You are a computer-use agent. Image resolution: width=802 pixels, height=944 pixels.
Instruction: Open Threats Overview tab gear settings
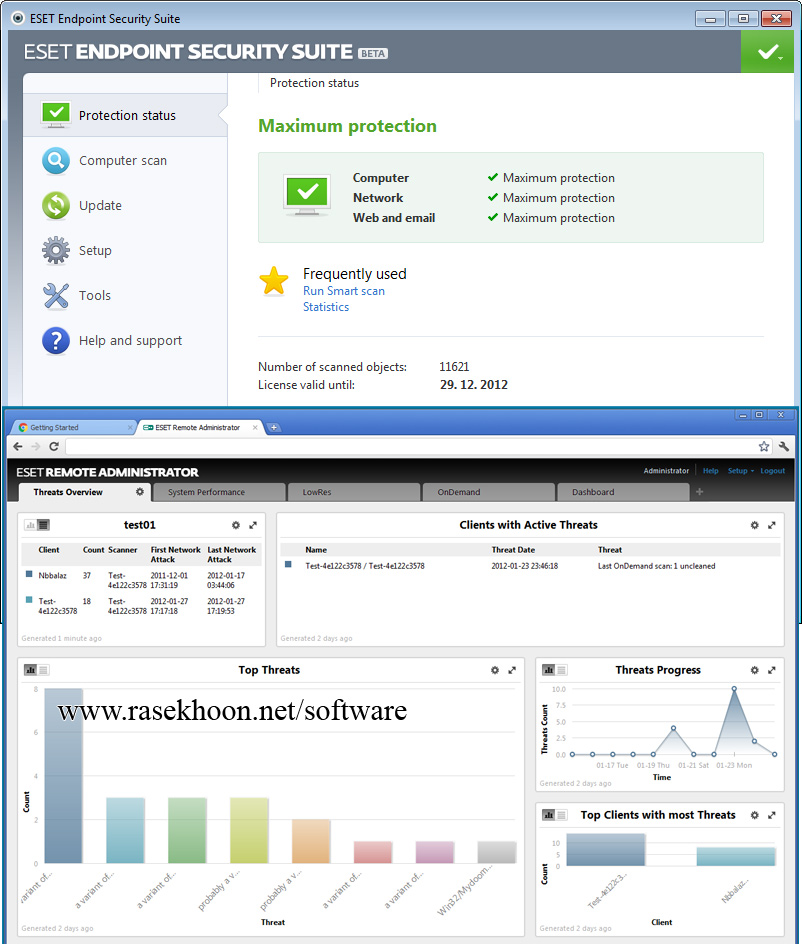(x=140, y=491)
